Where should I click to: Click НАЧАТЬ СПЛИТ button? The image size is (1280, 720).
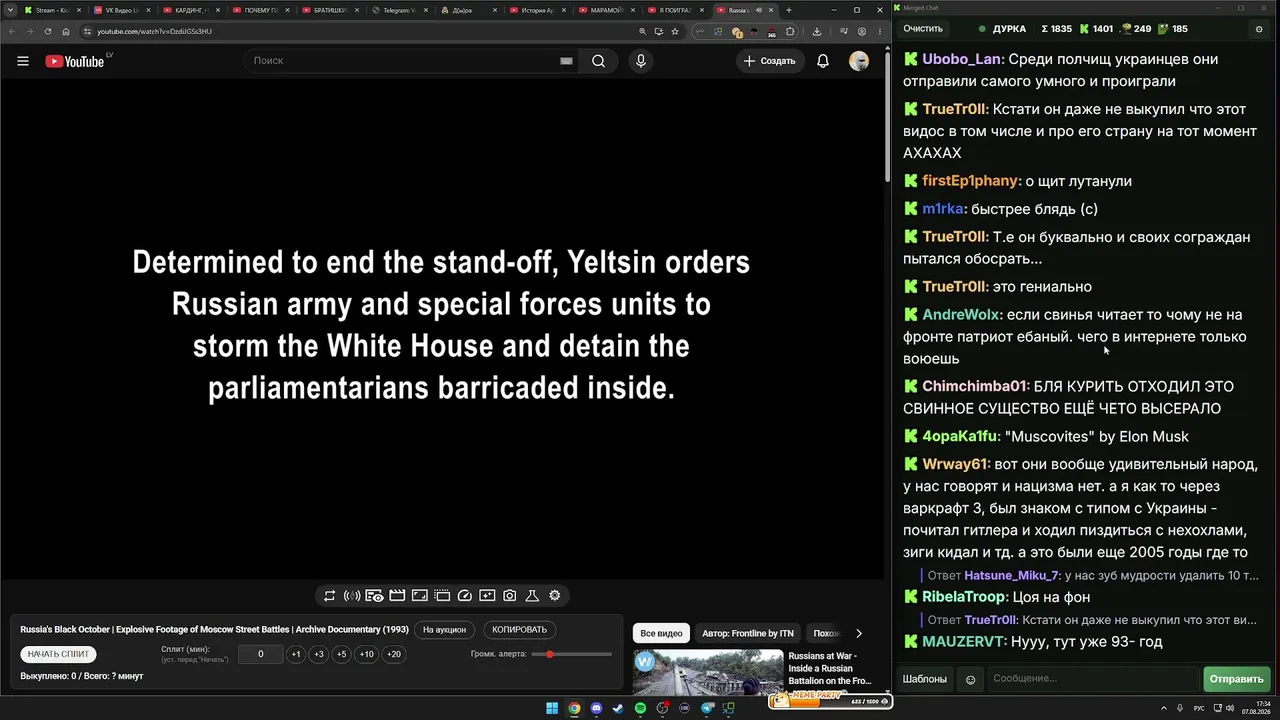pos(58,654)
